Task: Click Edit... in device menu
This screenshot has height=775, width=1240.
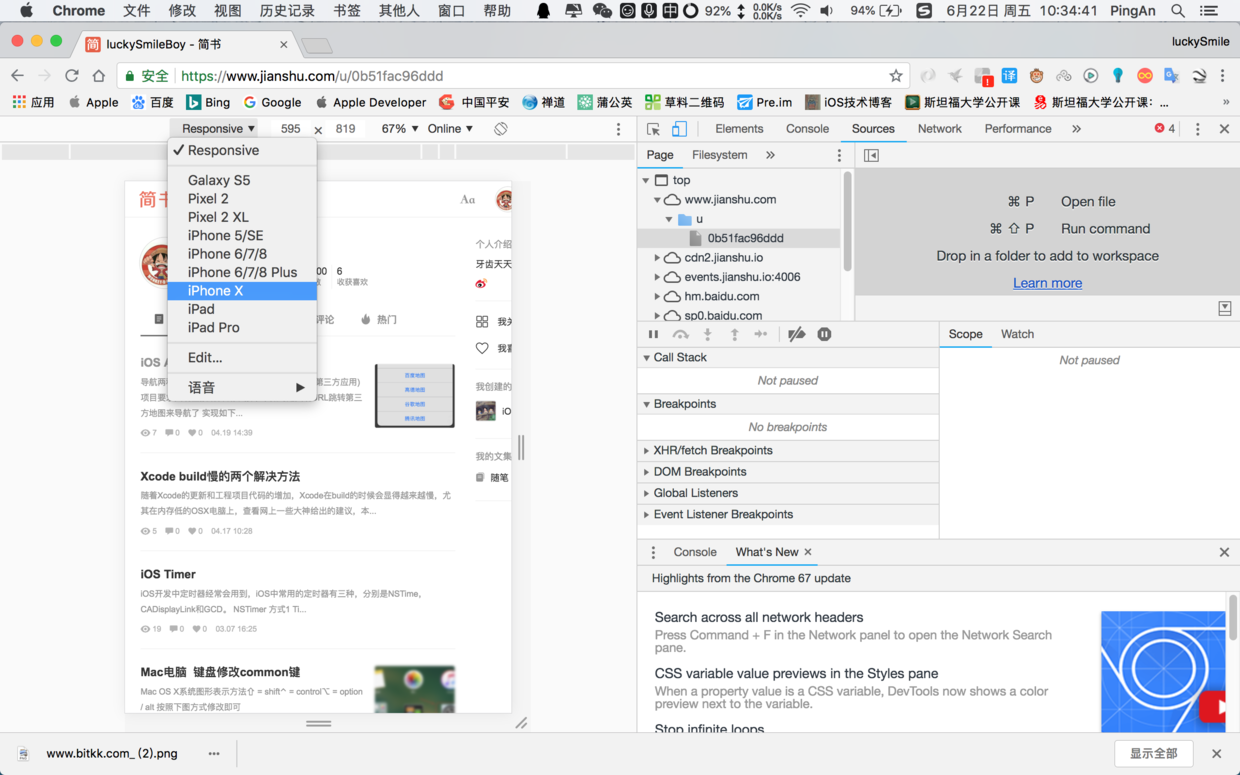Action: tap(242, 358)
